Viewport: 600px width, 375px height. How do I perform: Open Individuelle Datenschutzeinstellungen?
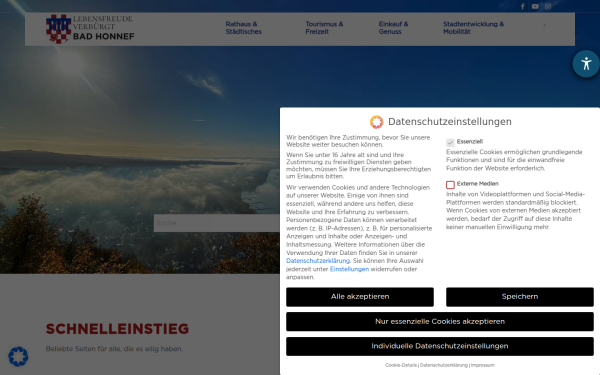coord(440,346)
